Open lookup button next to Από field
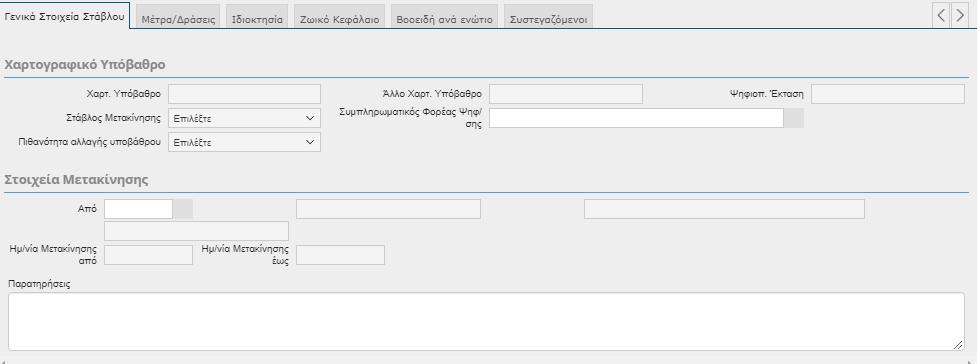The image size is (977, 364). point(183,209)
